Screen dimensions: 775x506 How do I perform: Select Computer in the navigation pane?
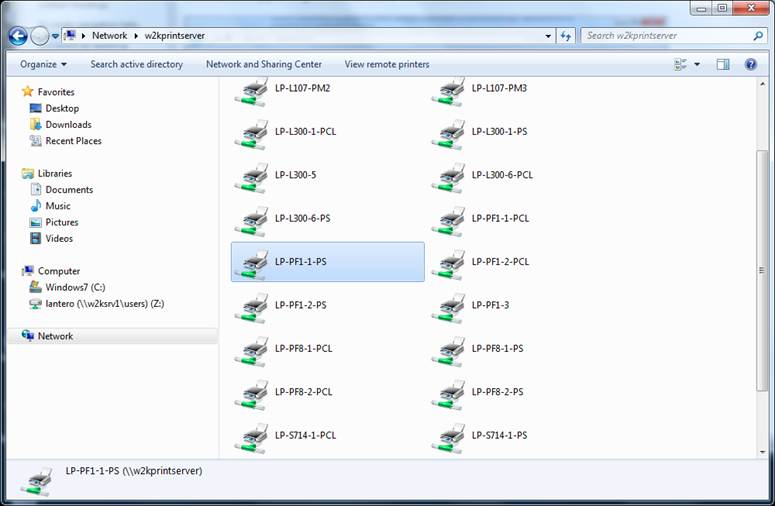(x=51, y=271)
